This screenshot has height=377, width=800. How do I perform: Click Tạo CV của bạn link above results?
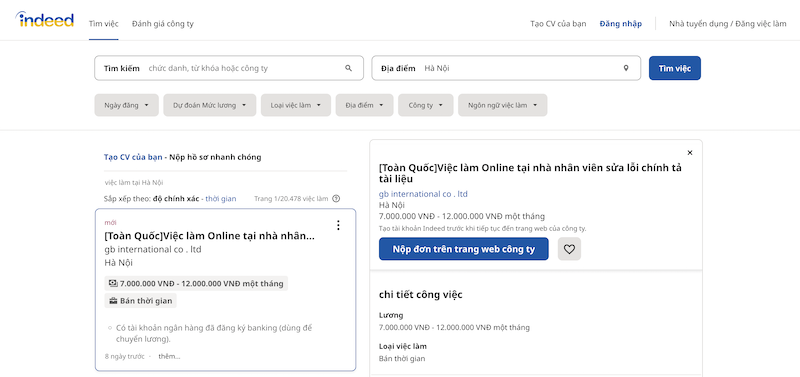pos(133,157)
